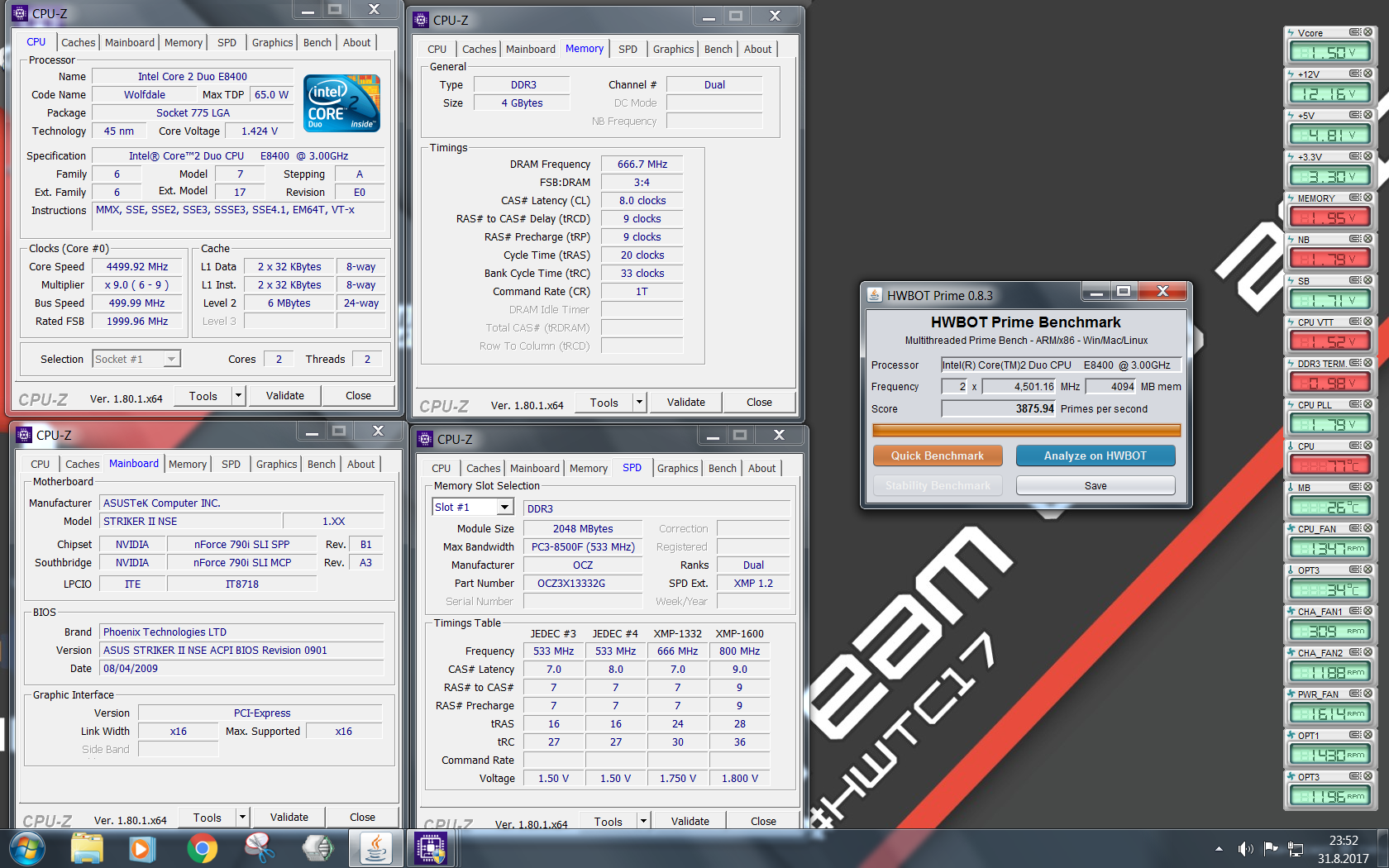
Task: Close the SB voltage gadget
Action: [x=1368, y=280]
